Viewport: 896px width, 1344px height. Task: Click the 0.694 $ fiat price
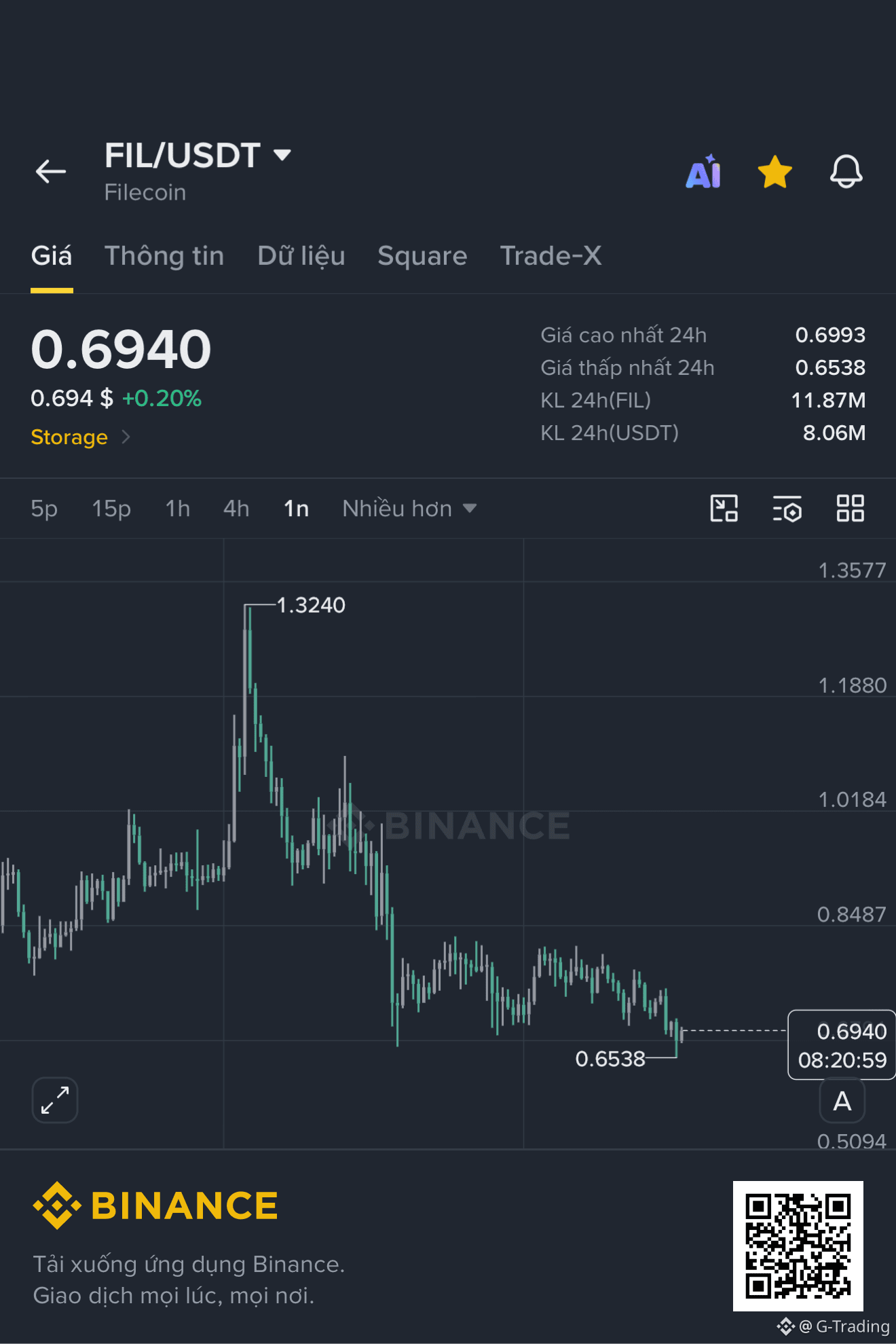[72, 398]
